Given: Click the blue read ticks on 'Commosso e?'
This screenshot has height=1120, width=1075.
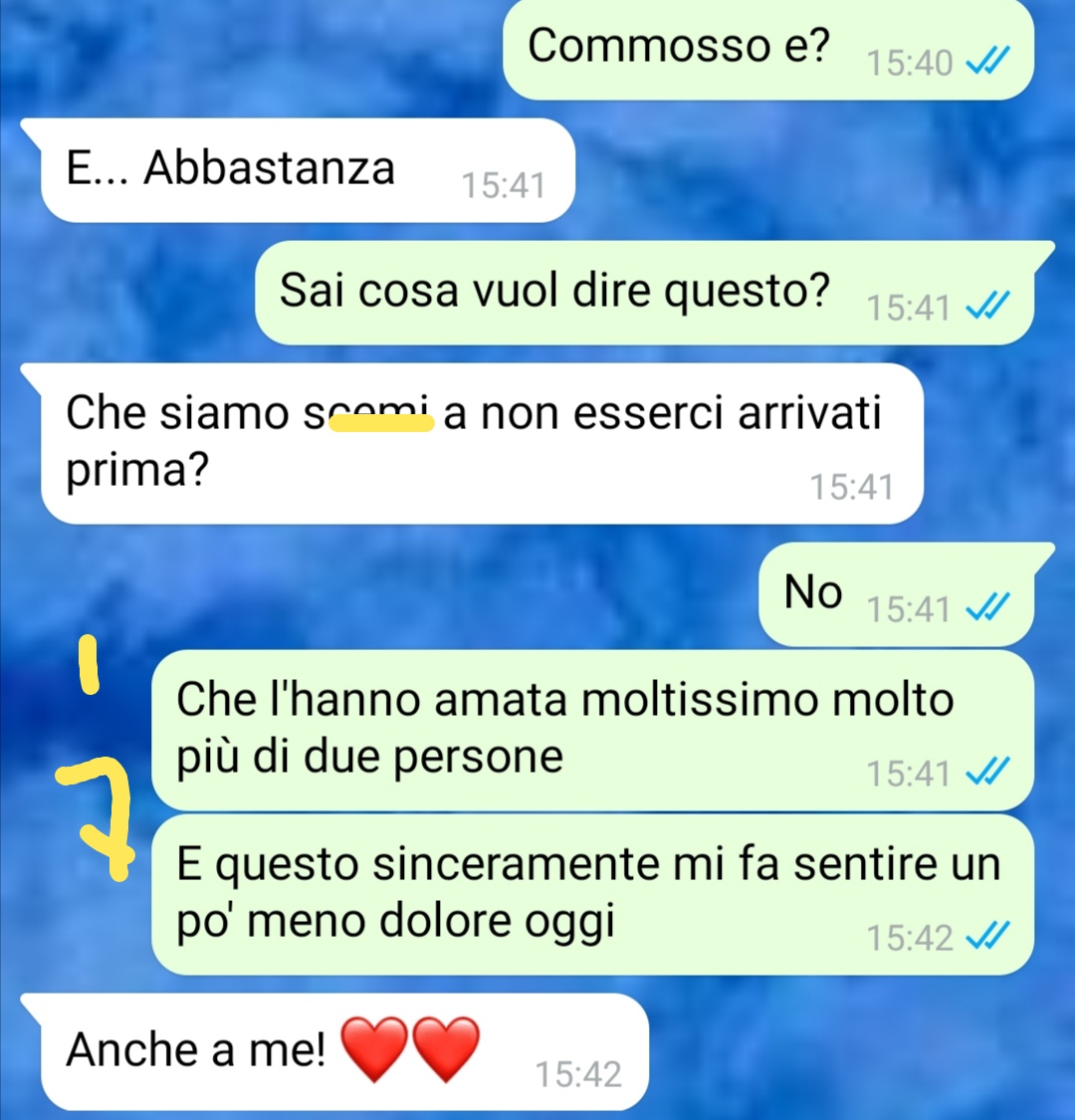Looking at the screenshot, I should coord(987,62).
